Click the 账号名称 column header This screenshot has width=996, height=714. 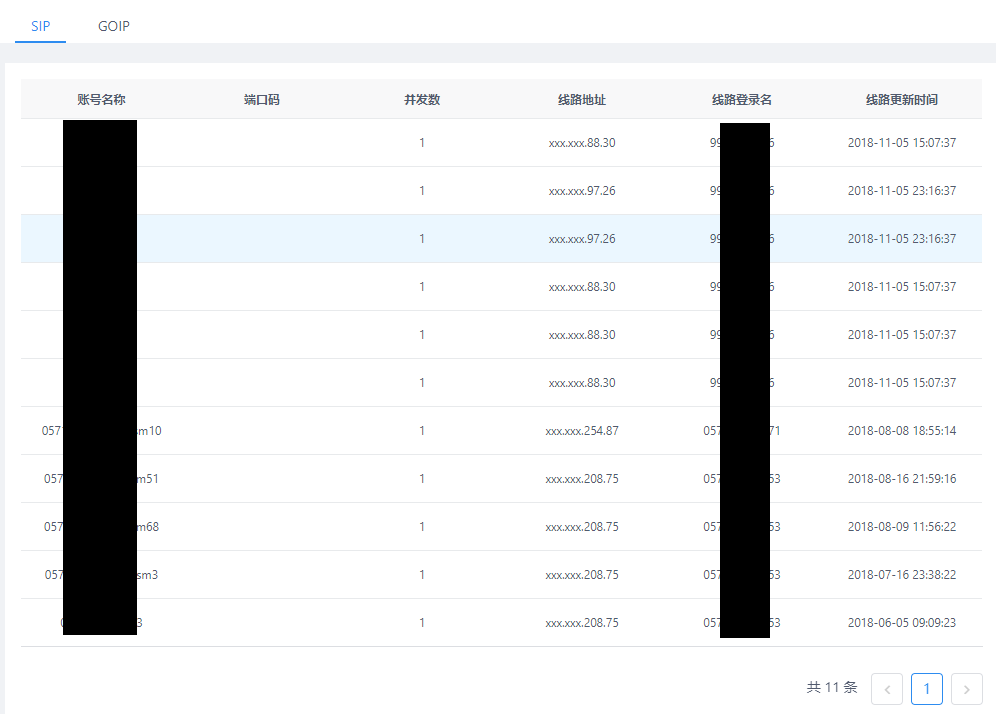[x=101, y=99]
